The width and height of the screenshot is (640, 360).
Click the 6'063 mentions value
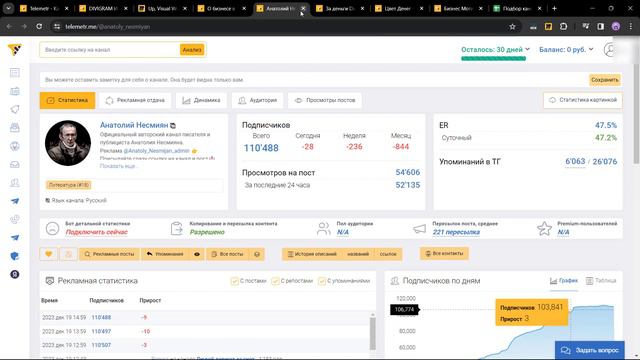pyautogui.click(x=575, y=162)
